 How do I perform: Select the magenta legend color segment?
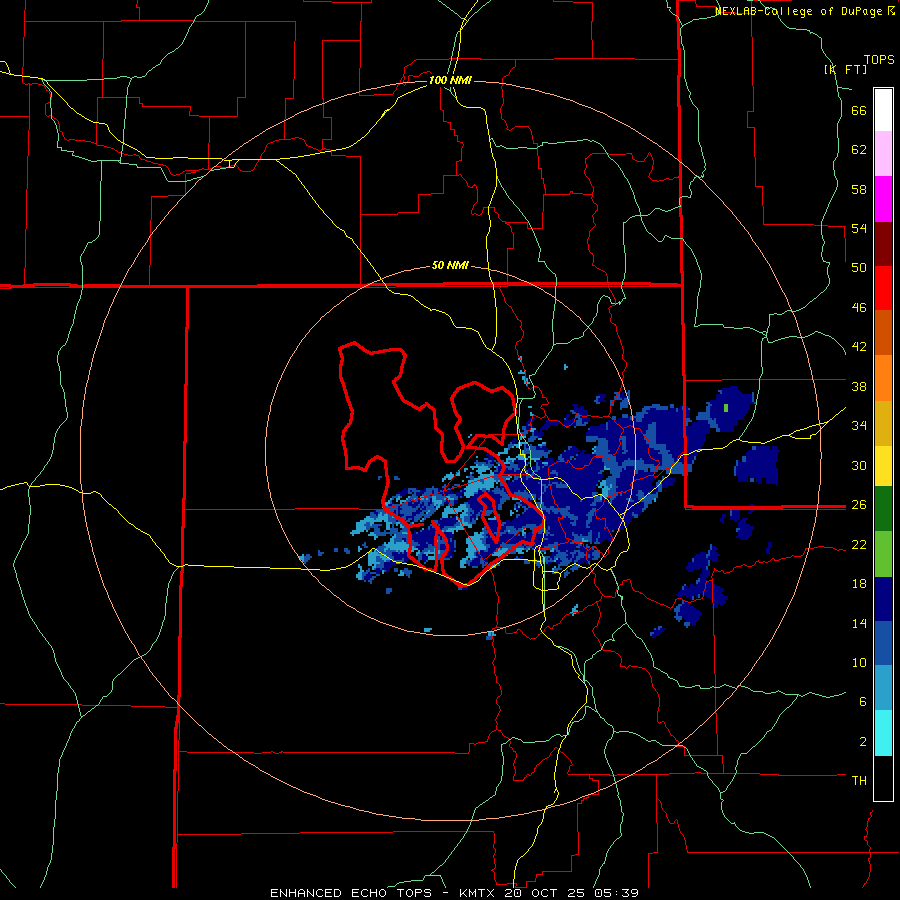click(x=883, y=199)
